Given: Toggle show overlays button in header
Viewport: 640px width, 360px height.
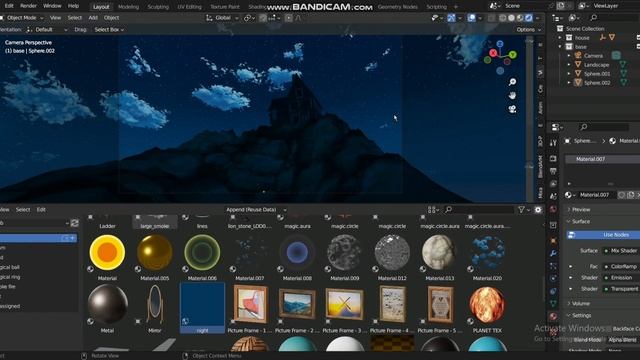Looking at the screenshot, I should 471,18.
